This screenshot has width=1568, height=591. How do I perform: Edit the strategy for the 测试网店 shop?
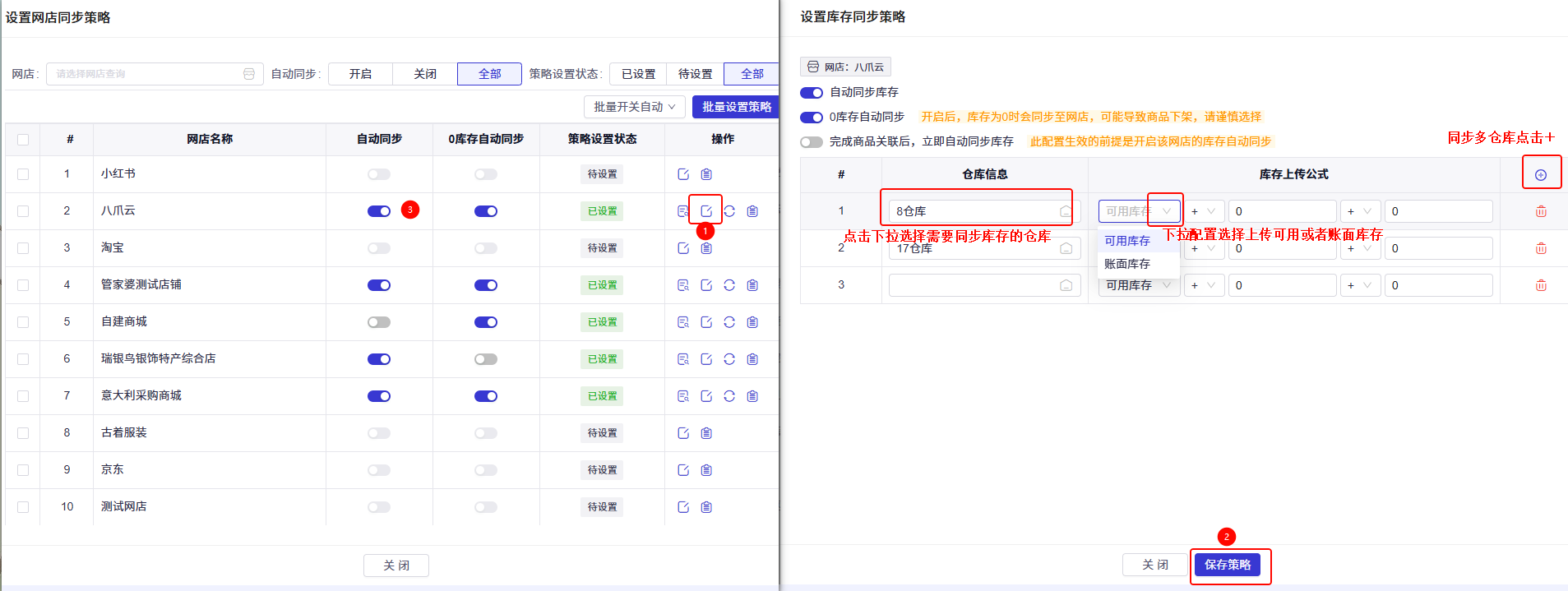(x=683, y=507)
